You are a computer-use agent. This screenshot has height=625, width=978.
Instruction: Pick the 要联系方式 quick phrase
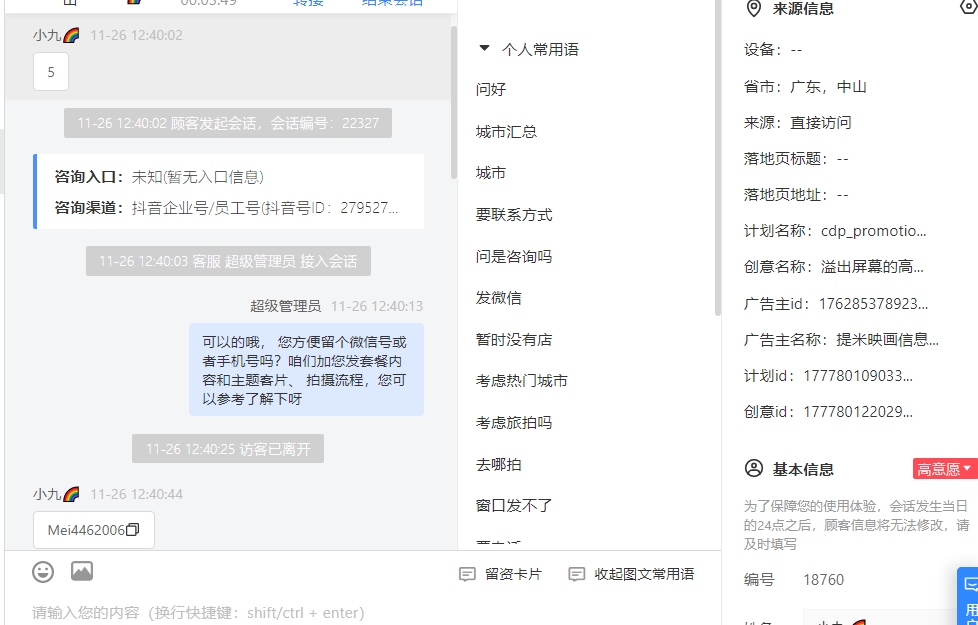point(514,215)
